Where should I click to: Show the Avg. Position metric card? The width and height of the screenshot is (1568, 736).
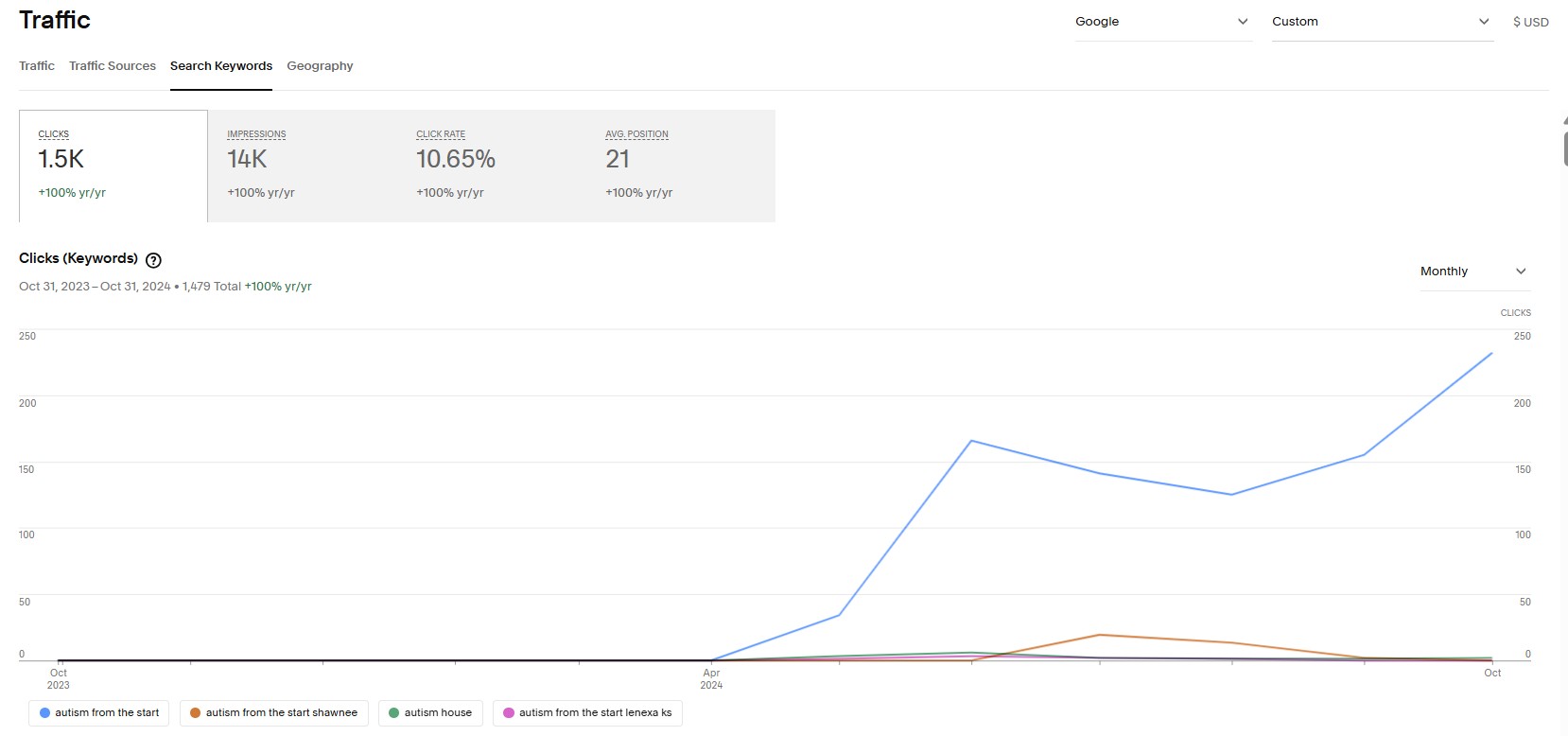click(x=681, y=166)
